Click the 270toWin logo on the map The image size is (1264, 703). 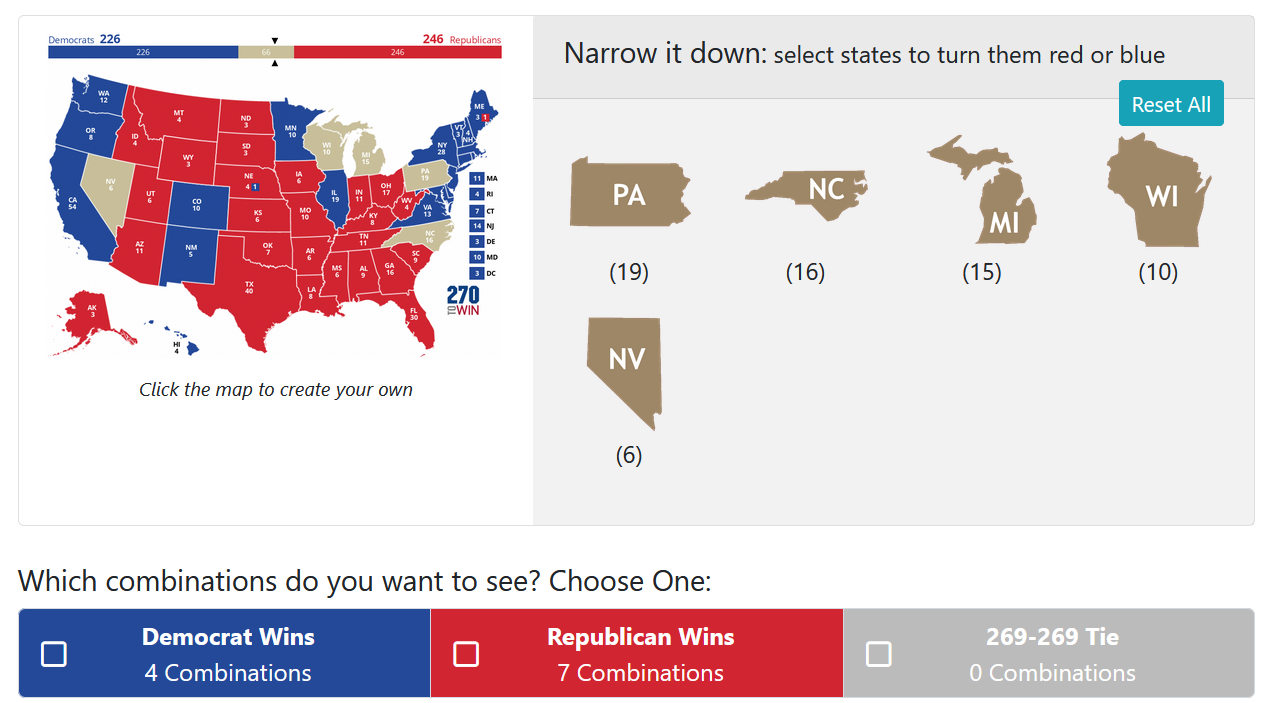463,301
